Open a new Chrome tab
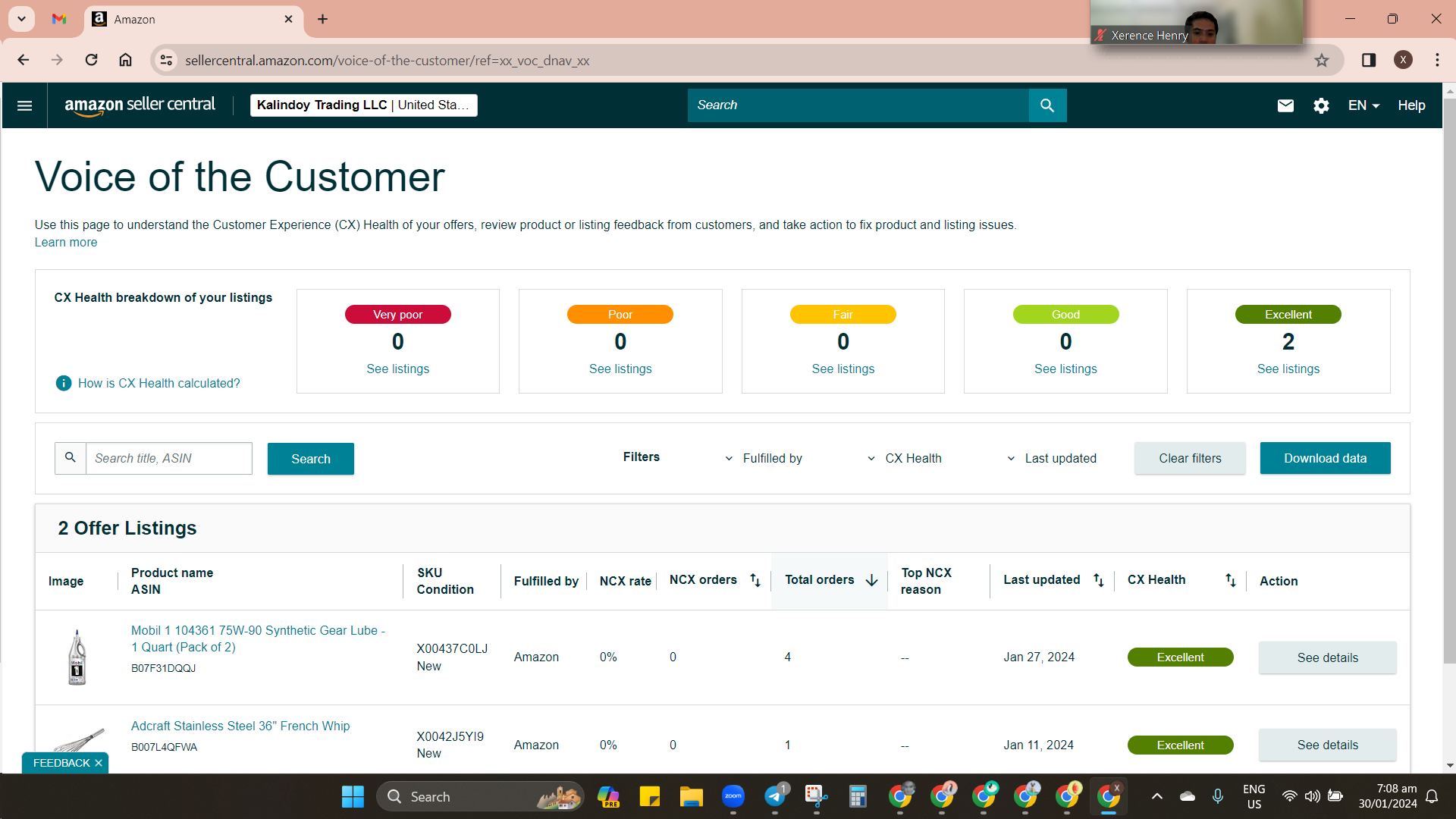The height and width of the screenshot is (819, 1456). pyautogui.click(x=323, y=19)
